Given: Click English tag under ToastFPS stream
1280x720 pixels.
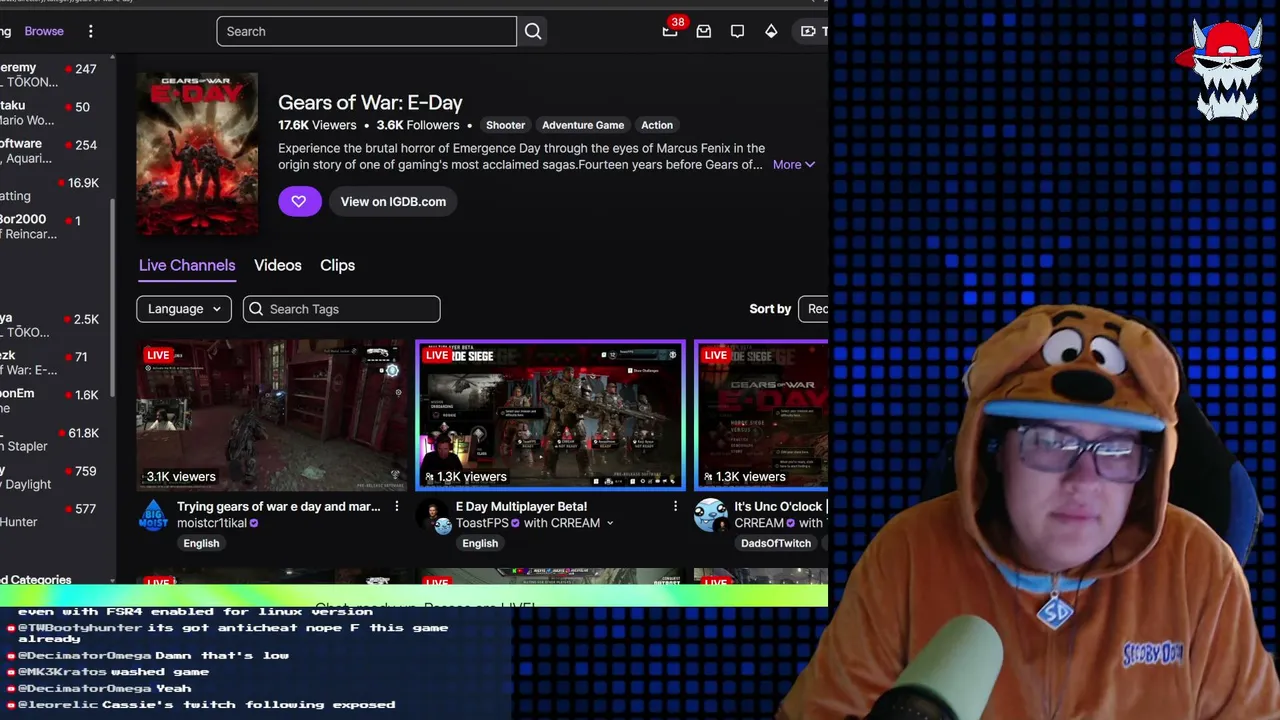Looking at the screenshot, I should click(x=480, y=543).
